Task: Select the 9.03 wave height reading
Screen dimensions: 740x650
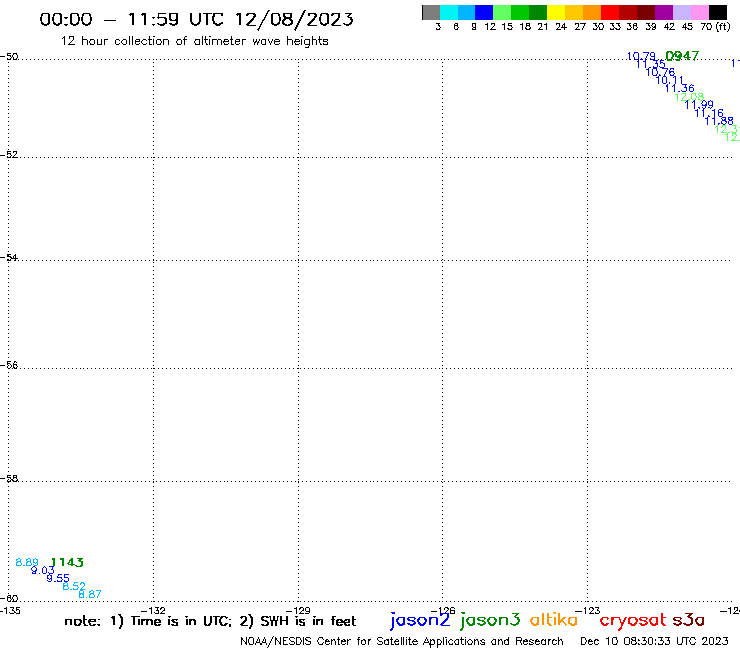Action: click(x=42, y=570)
